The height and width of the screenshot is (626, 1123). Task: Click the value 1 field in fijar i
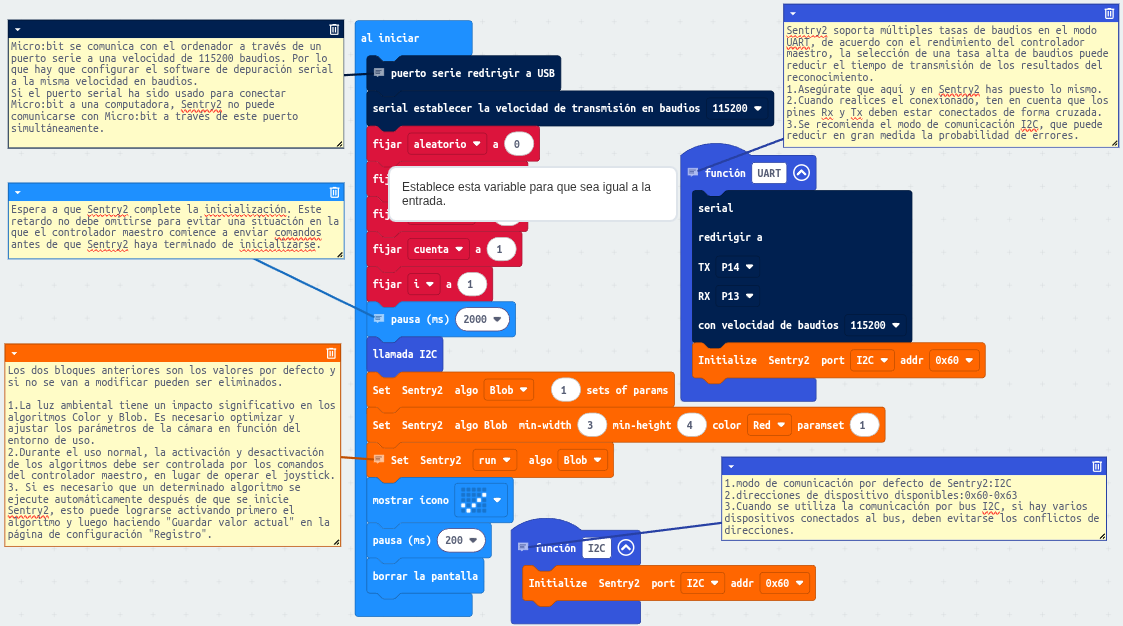click(x=471, y=284)
